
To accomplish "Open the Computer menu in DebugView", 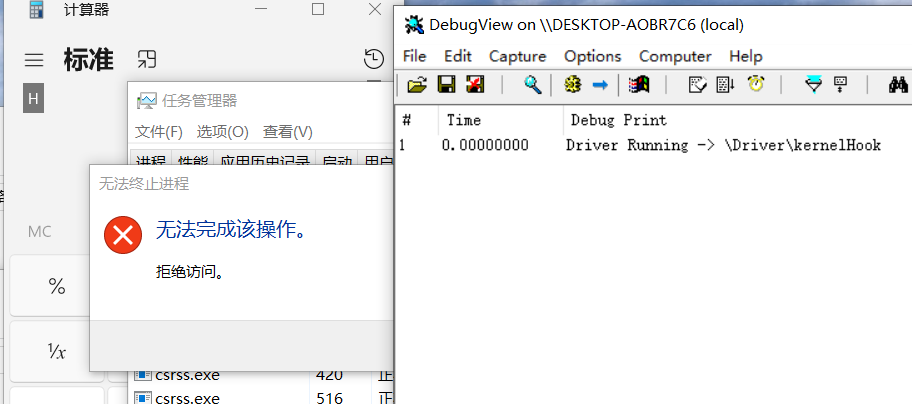I will 675,56.
